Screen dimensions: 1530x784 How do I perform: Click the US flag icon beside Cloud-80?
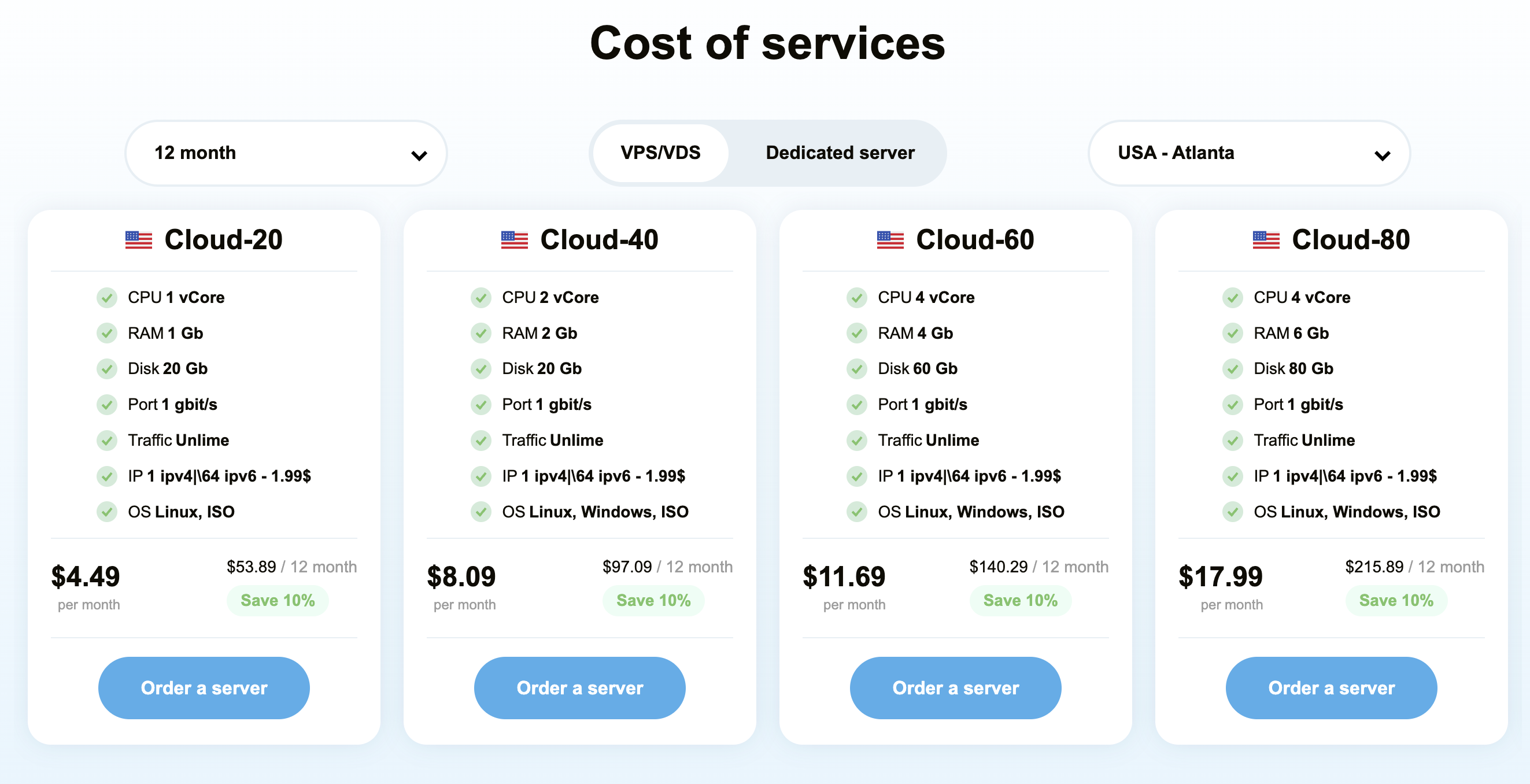pos(1266,240)
